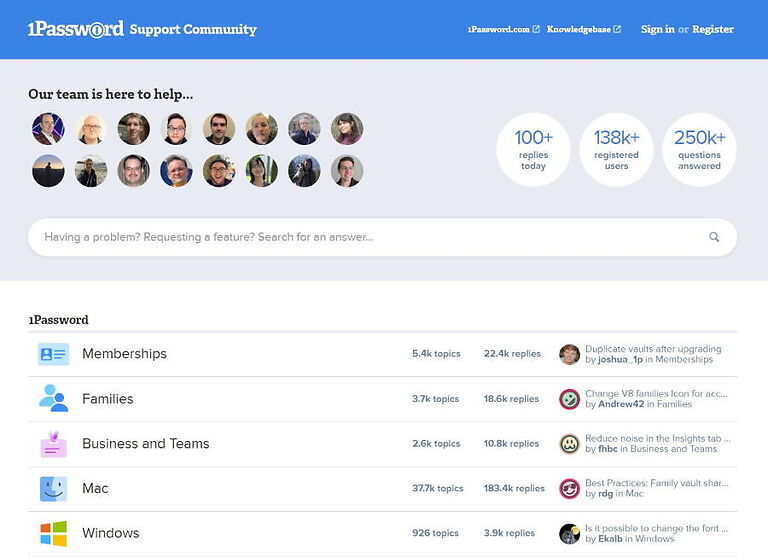Screen dimensions: 768x557
Task: Focus the search for an answer field
Action: 383,237
